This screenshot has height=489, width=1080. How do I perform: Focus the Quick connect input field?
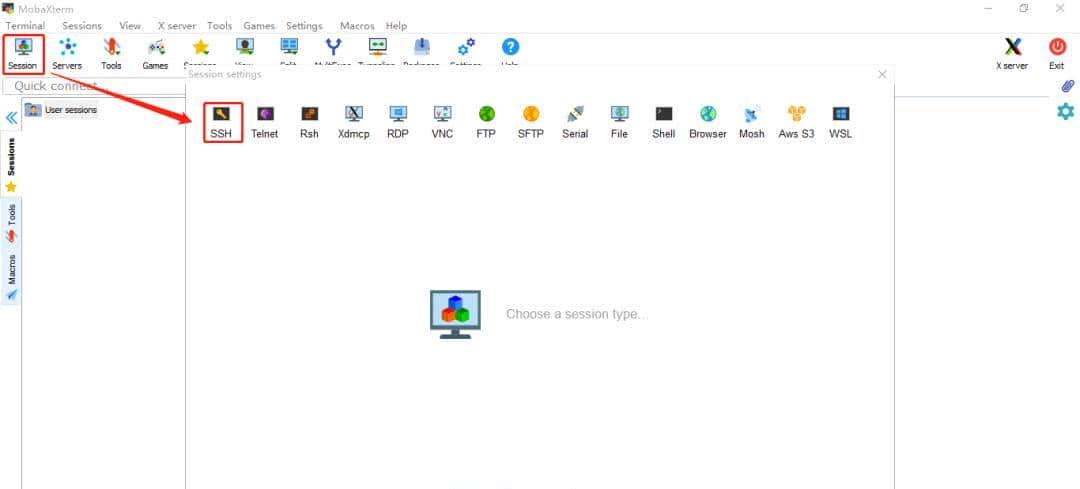coord(94,86)
